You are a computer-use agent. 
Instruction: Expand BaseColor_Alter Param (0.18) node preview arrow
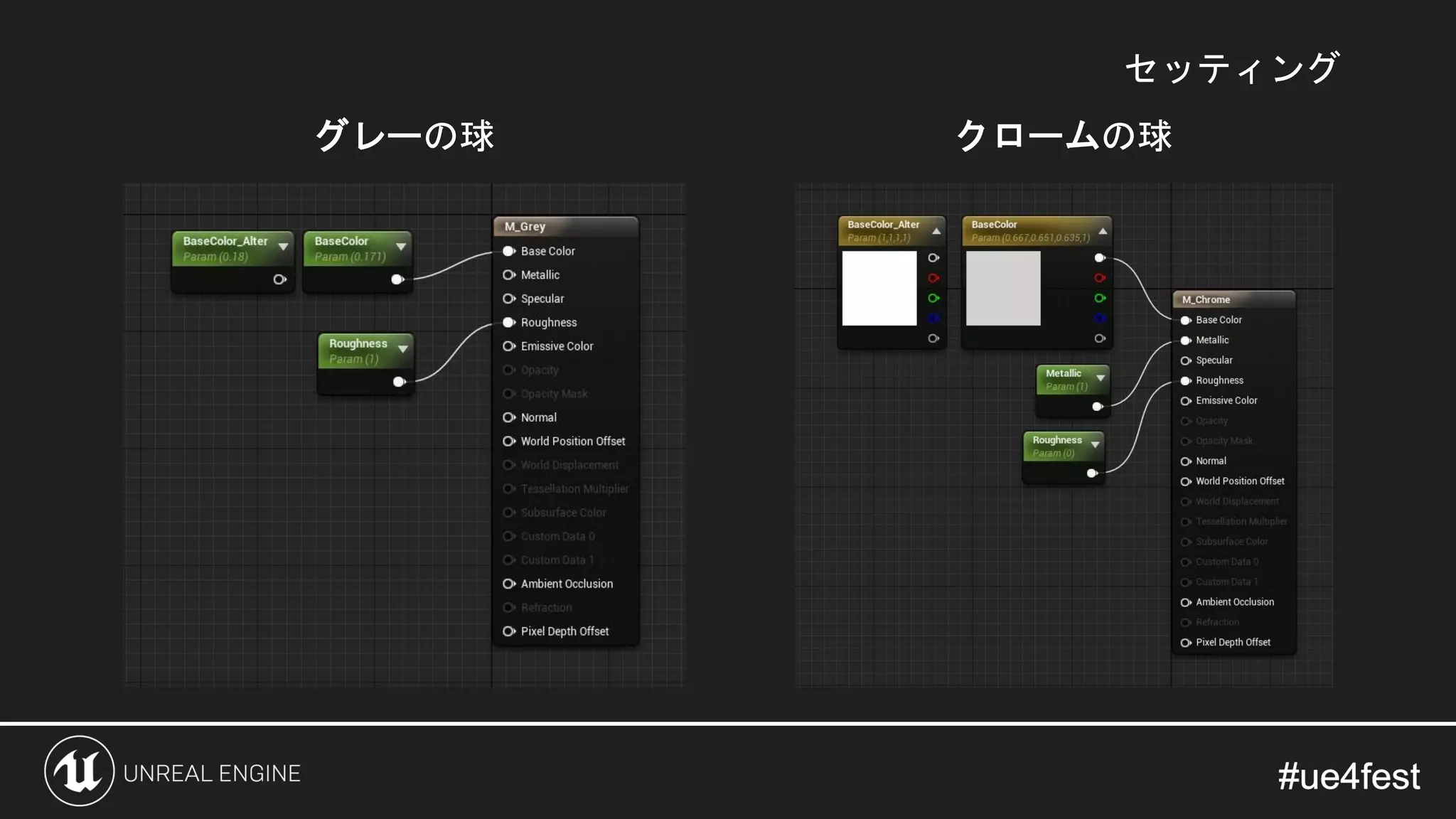[x=283, y=247]
